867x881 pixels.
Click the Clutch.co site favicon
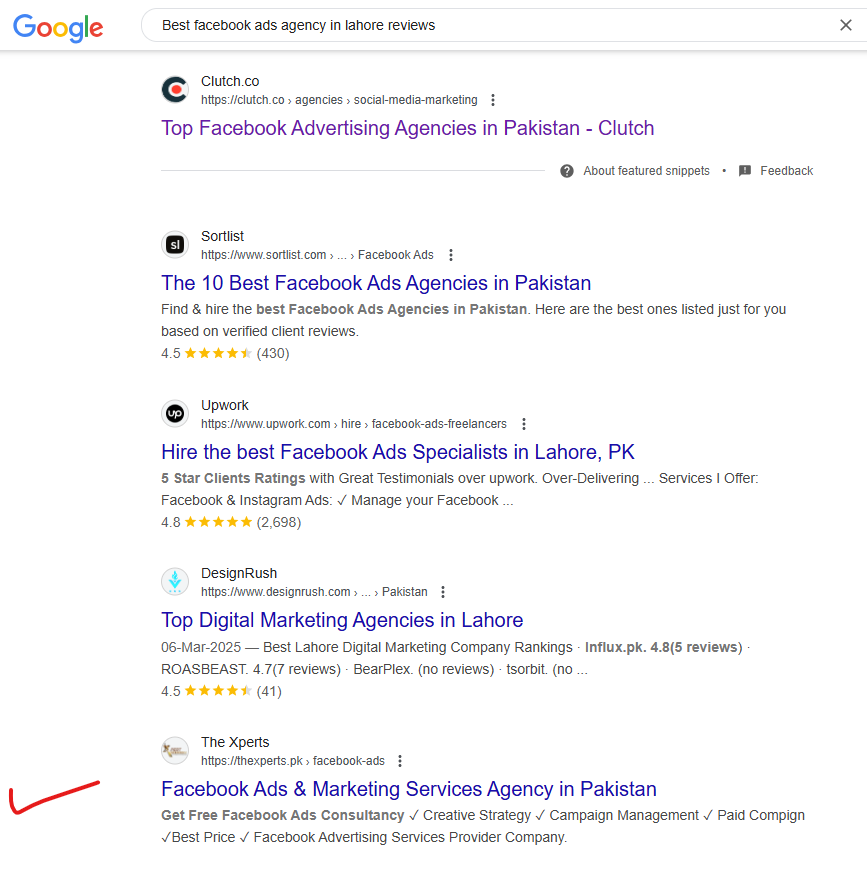click(175, 90)
